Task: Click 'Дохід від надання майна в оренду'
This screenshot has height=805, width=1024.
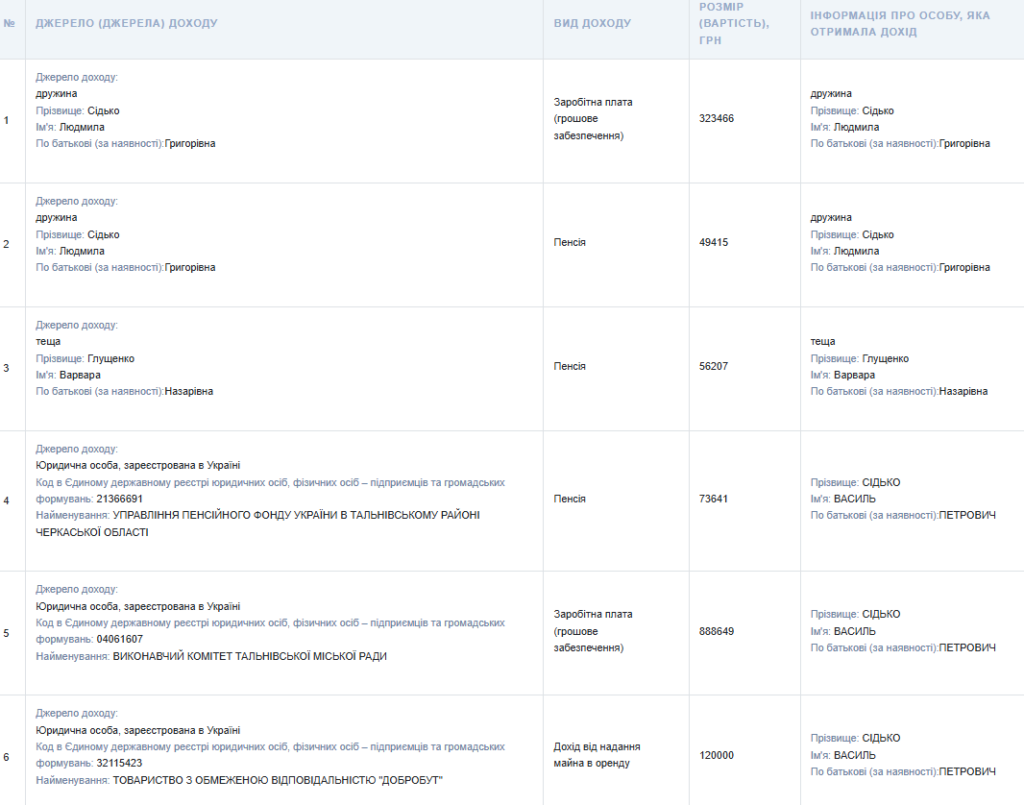Action: click(x=597, y=755)
